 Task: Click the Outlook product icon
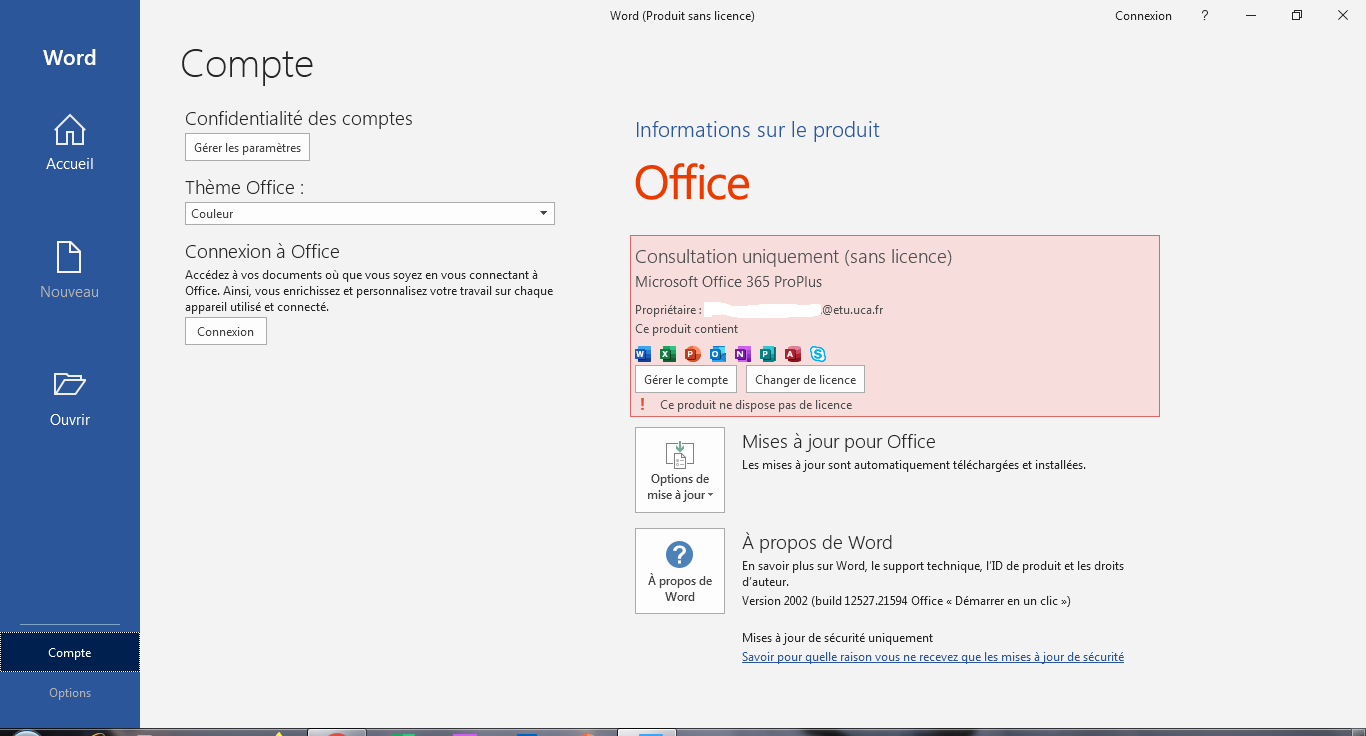pos(718,354)
